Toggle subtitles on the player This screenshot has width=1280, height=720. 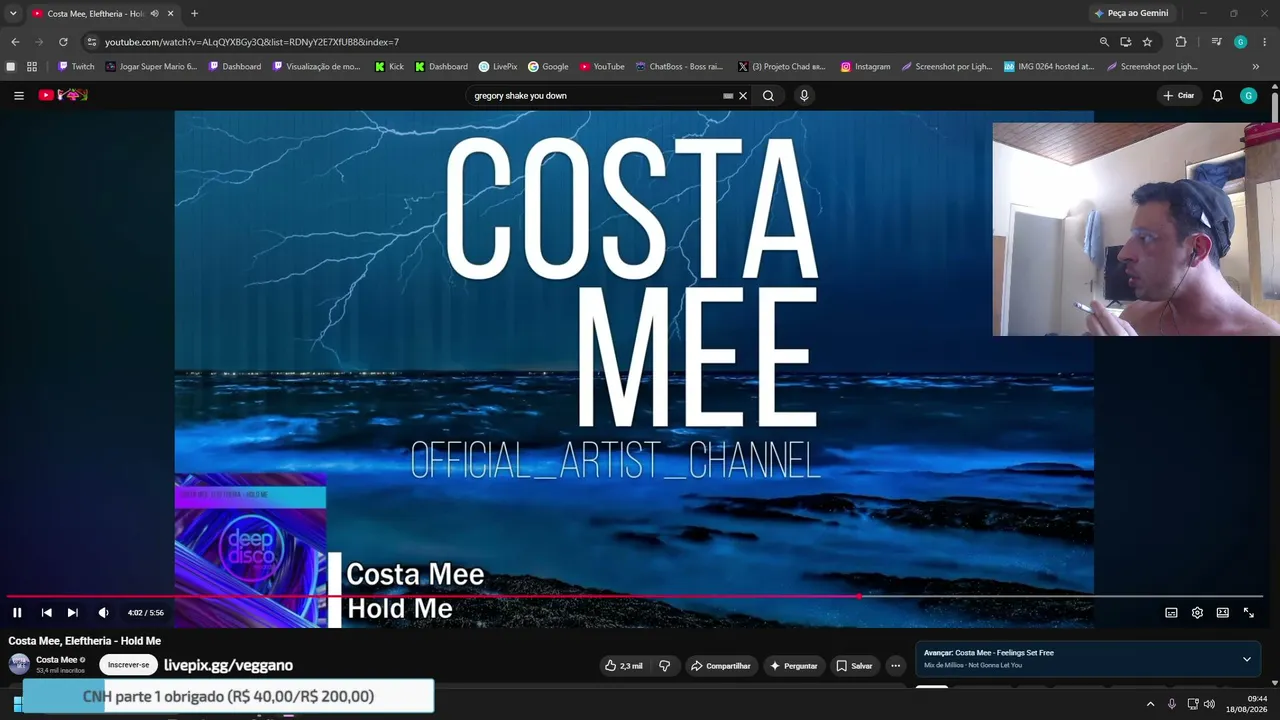click(1171, 613)
